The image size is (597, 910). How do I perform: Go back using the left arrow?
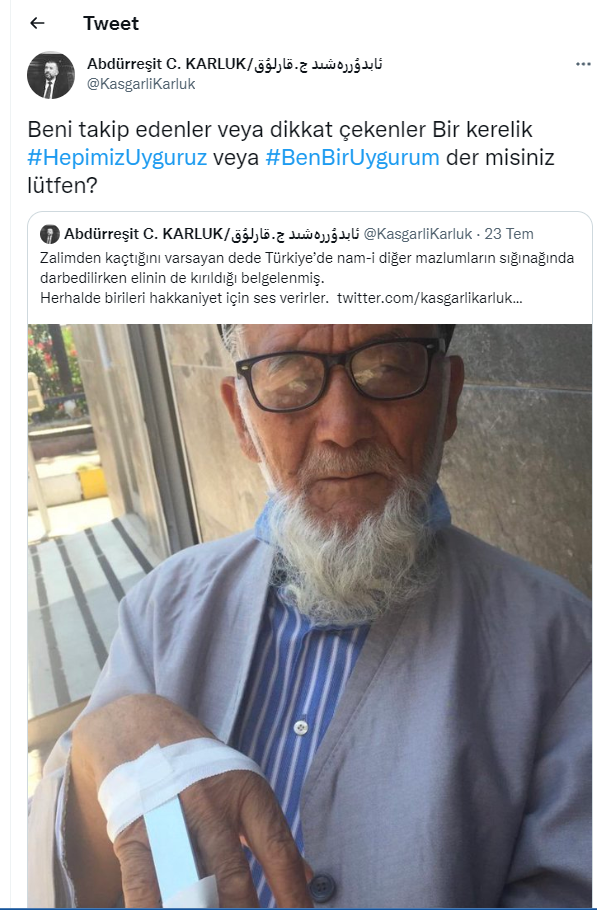[x=37, y=23]
